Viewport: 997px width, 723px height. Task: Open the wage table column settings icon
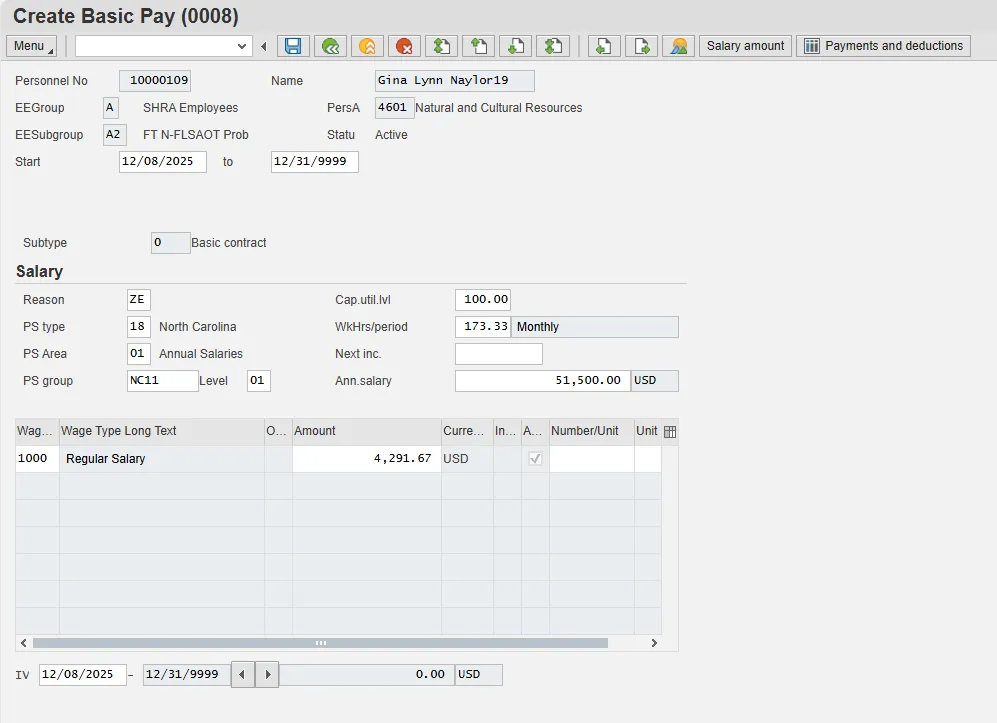point(670,432)
